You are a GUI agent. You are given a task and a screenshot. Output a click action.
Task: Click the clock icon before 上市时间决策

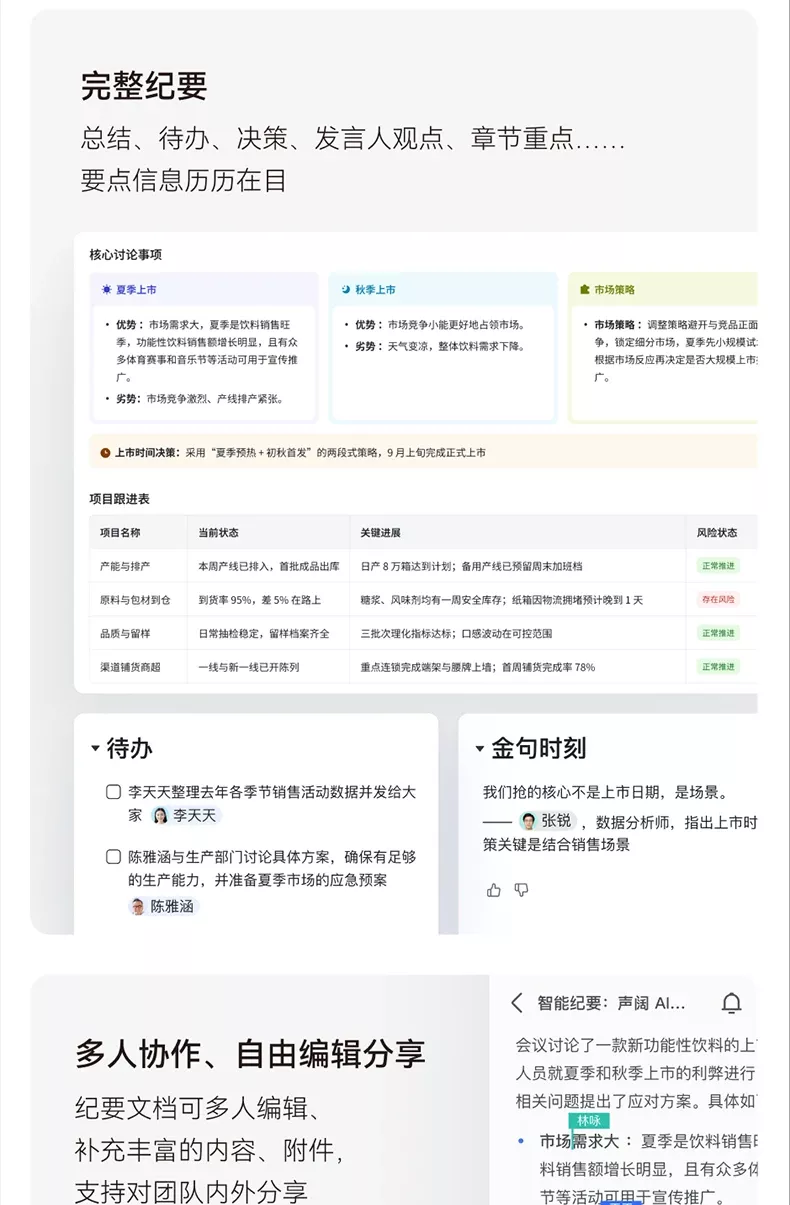(105, 452)
